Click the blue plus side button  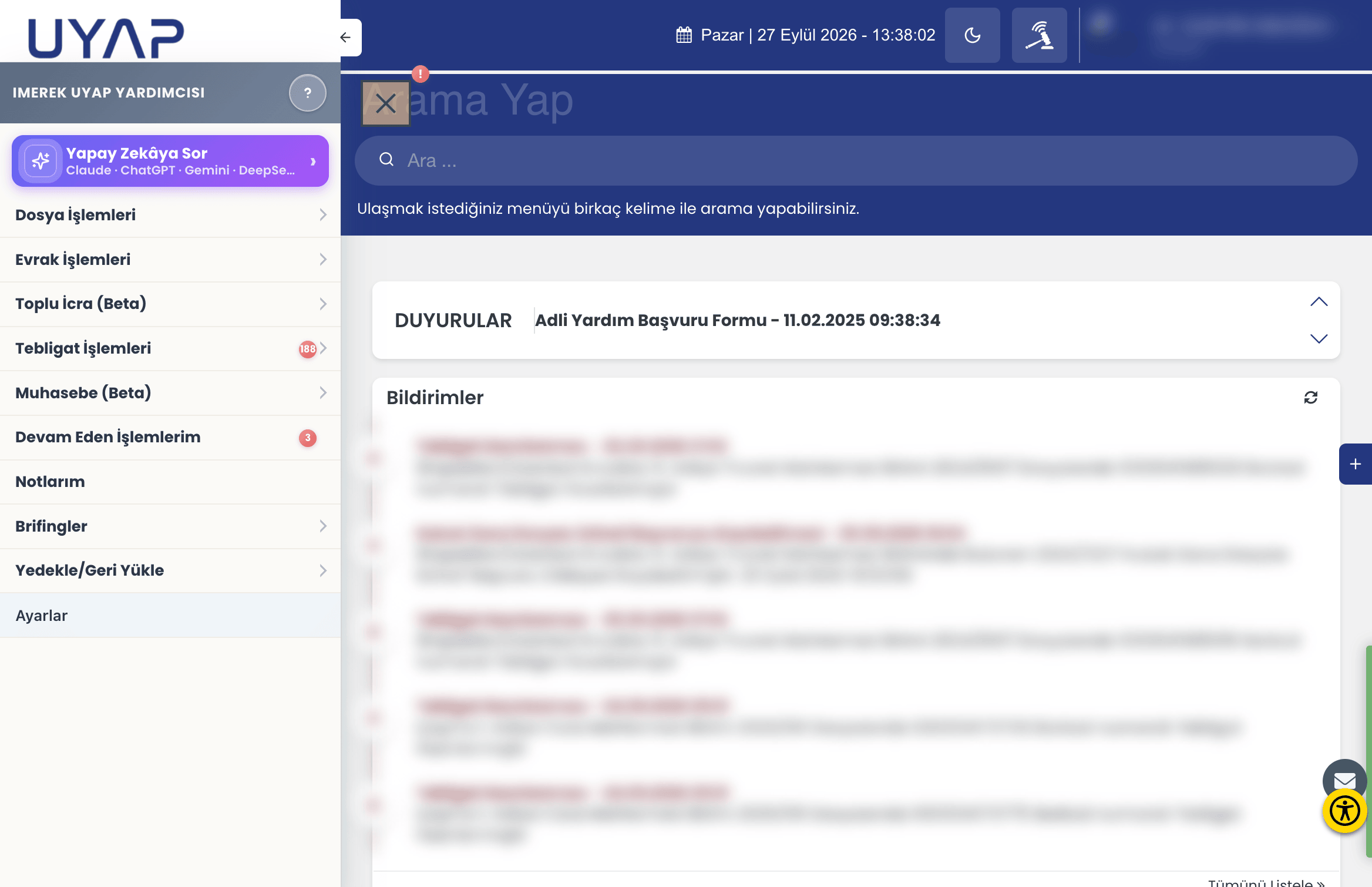[1356, 464]
